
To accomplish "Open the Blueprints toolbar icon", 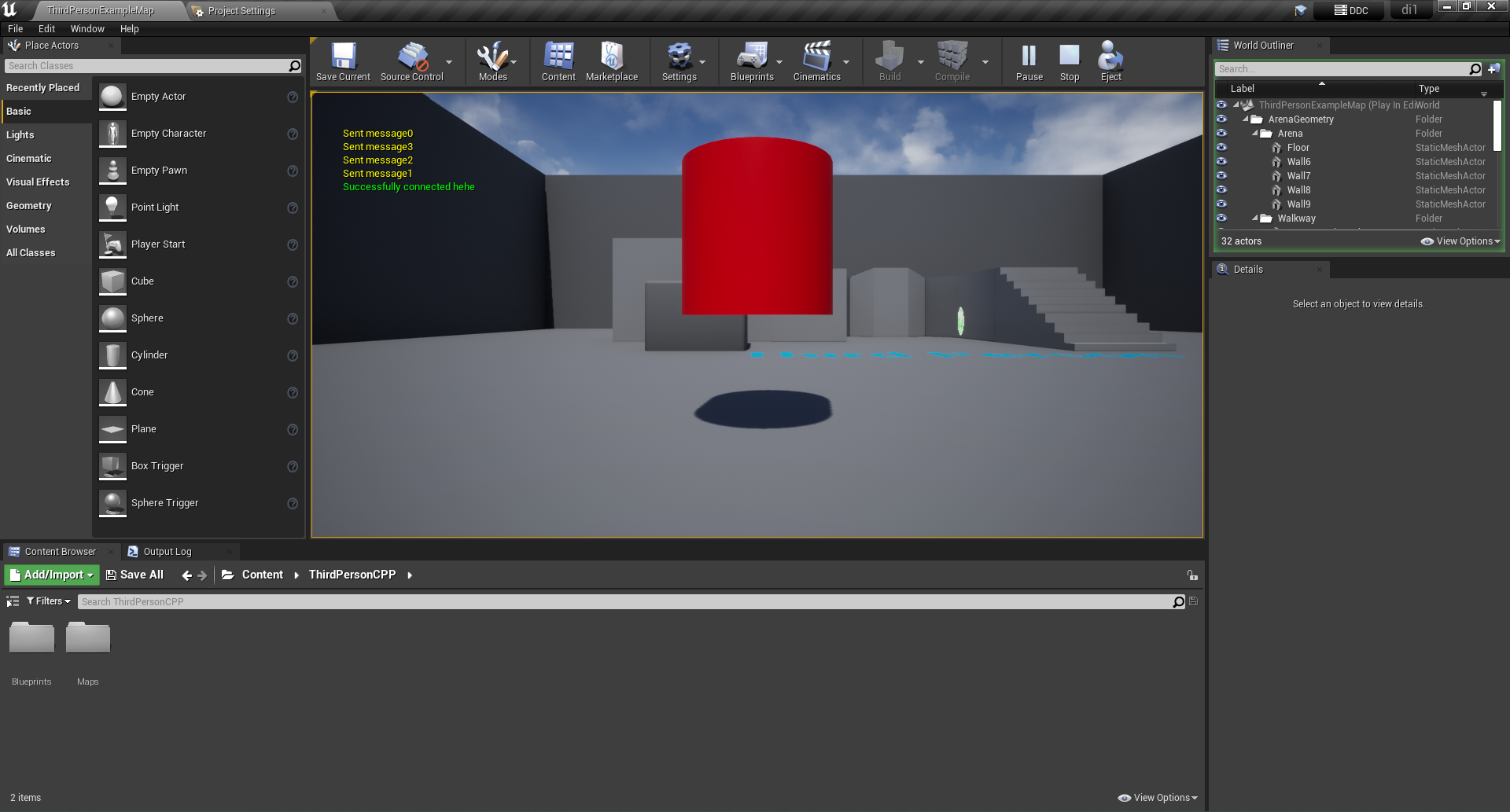I will click(x=752, y=61).
